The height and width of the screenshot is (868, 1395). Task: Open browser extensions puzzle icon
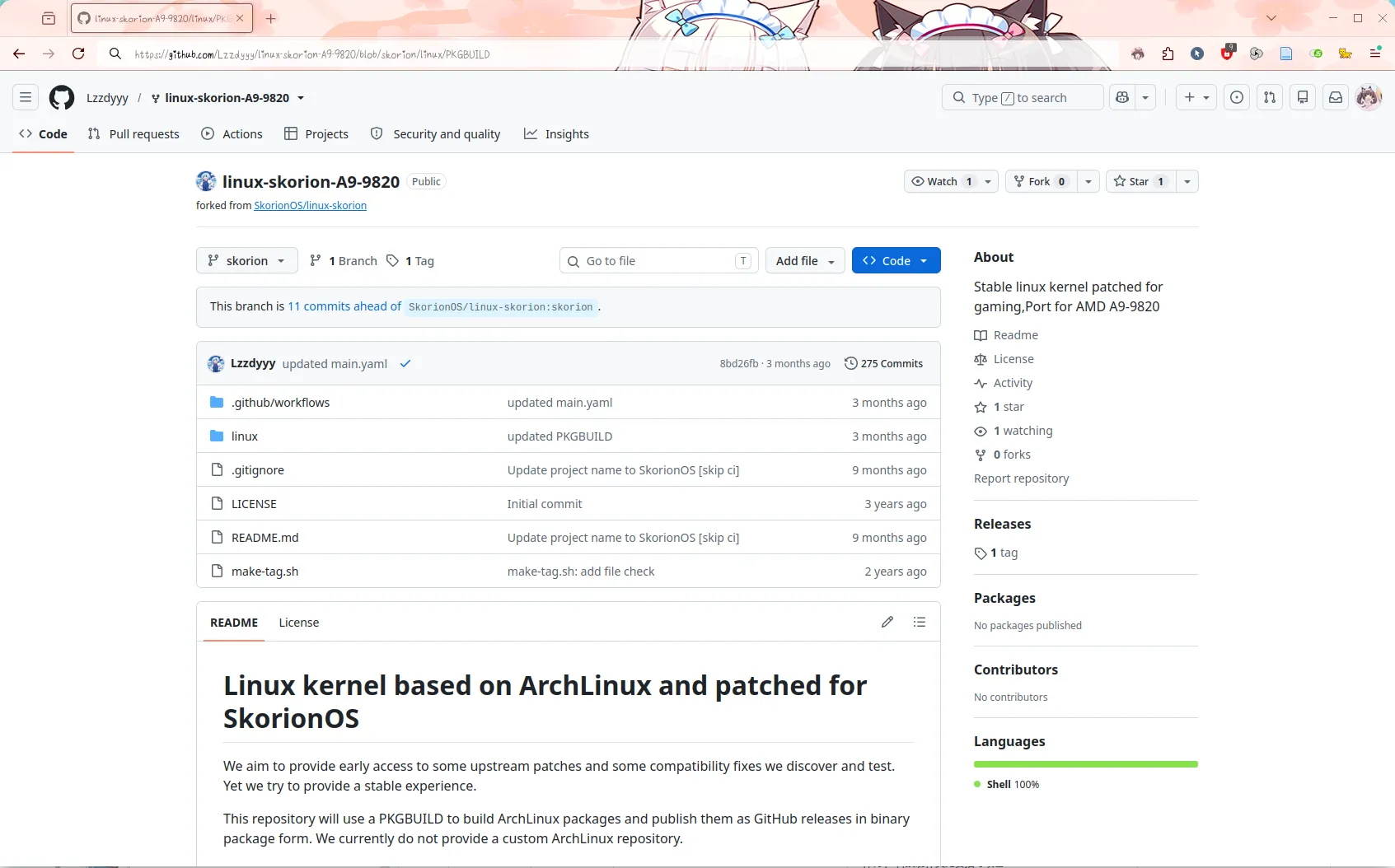[x=1168, y=54]
